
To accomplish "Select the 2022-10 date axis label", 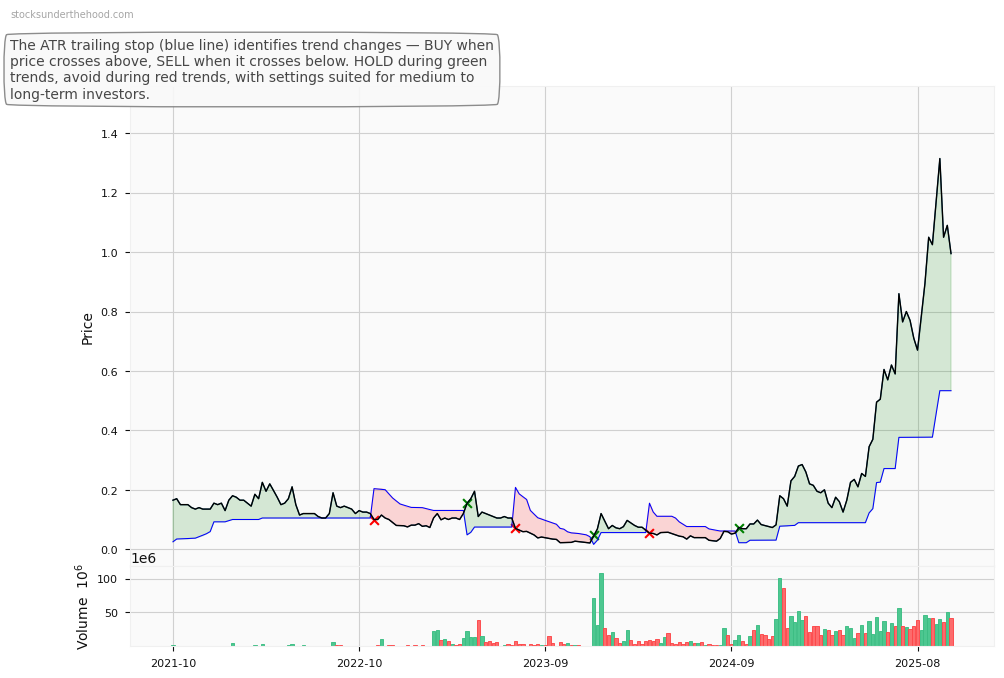I will [x=359, y=663].
